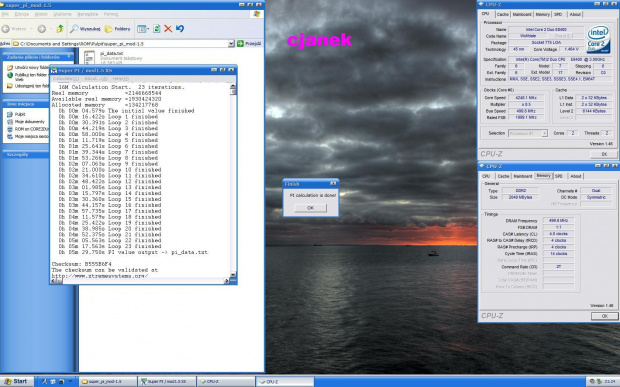The height and width of the screenshot is (387, 620).
Task: Click the Przejdź go button
Action: click(x=250, y=43)
